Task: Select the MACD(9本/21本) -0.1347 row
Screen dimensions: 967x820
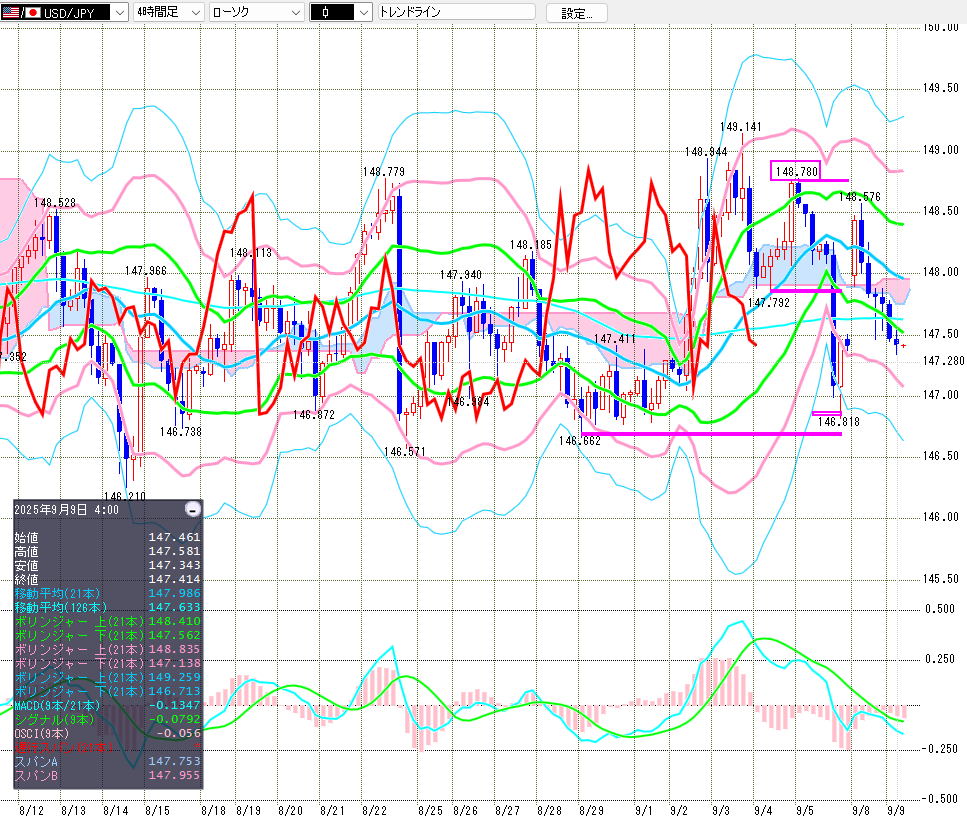Action: coord(107,705)
